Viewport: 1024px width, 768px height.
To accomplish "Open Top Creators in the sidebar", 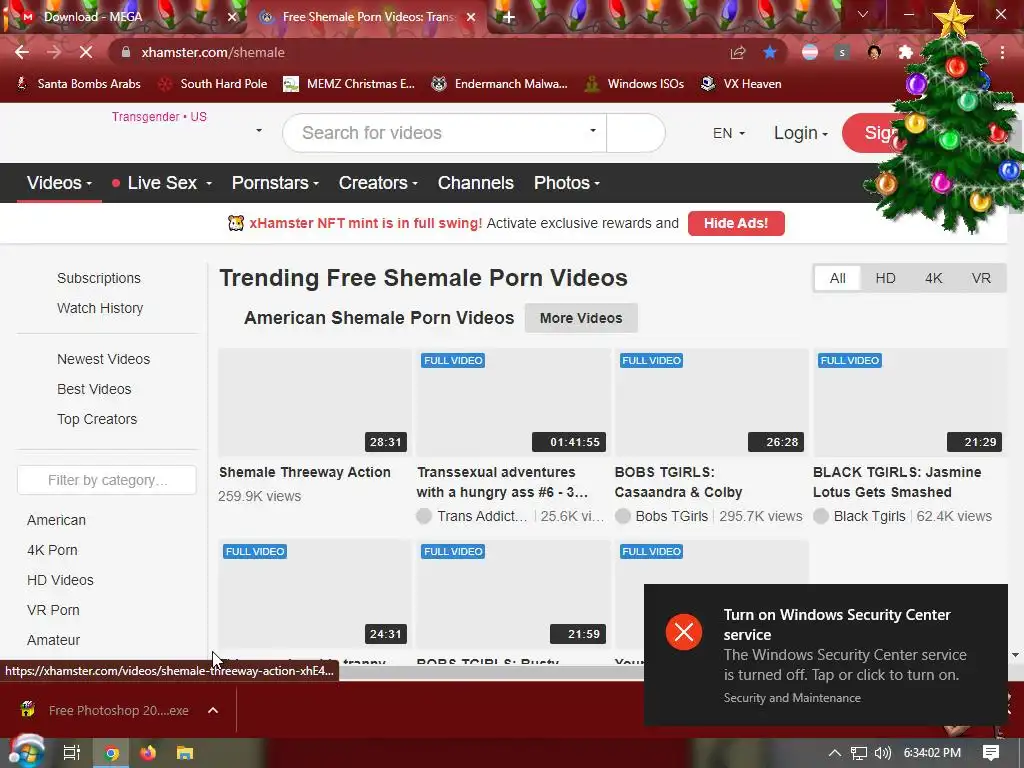I will [97, 419].
